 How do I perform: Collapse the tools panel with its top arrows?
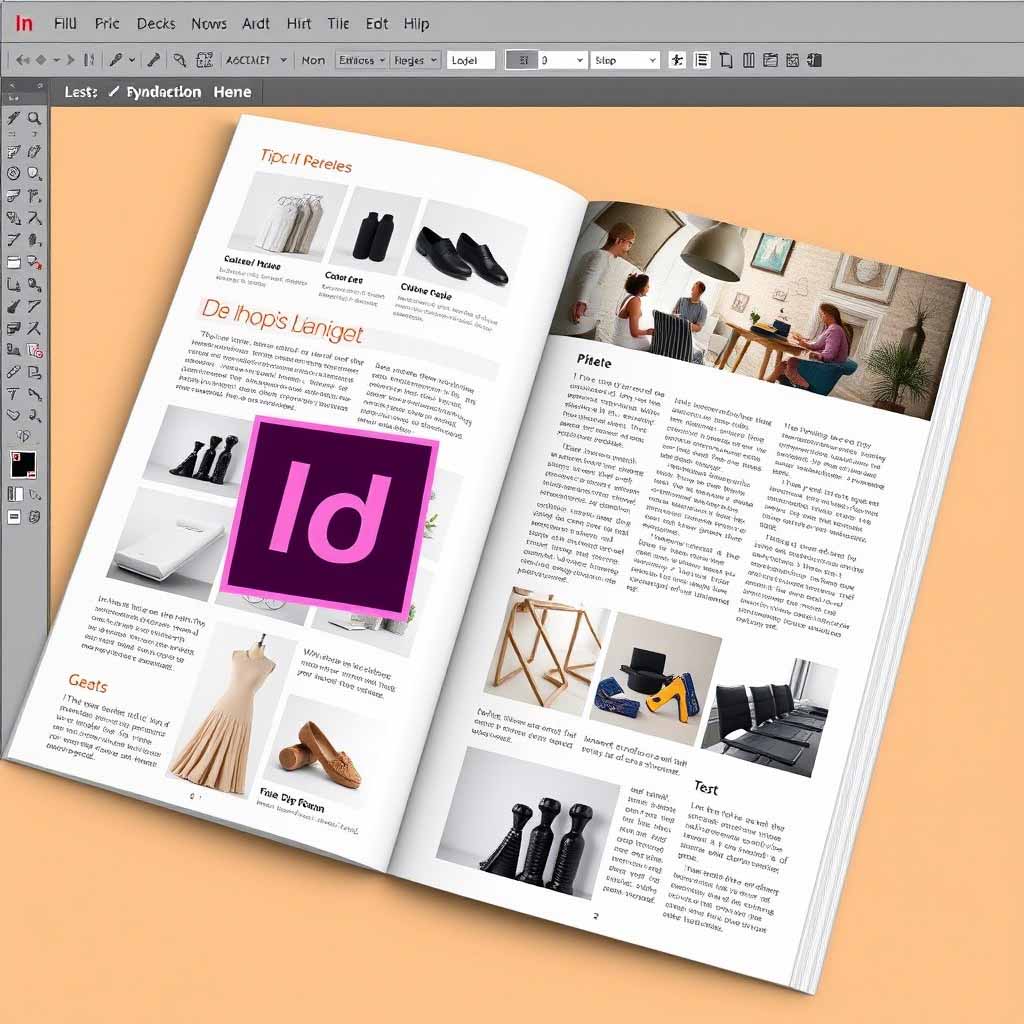[x=12, y=86]
